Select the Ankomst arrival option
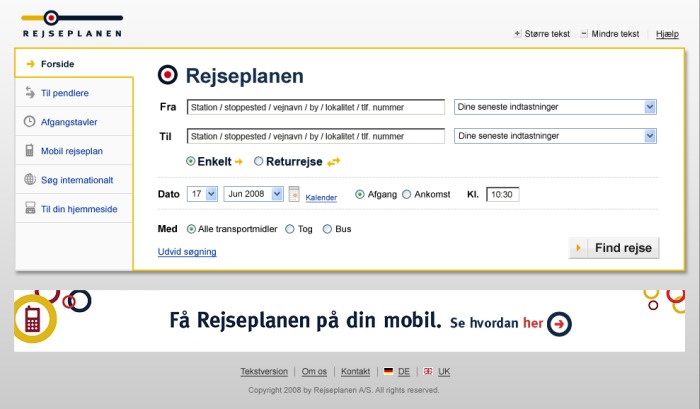This screenshot has height=409, width=700. [407, 194]
